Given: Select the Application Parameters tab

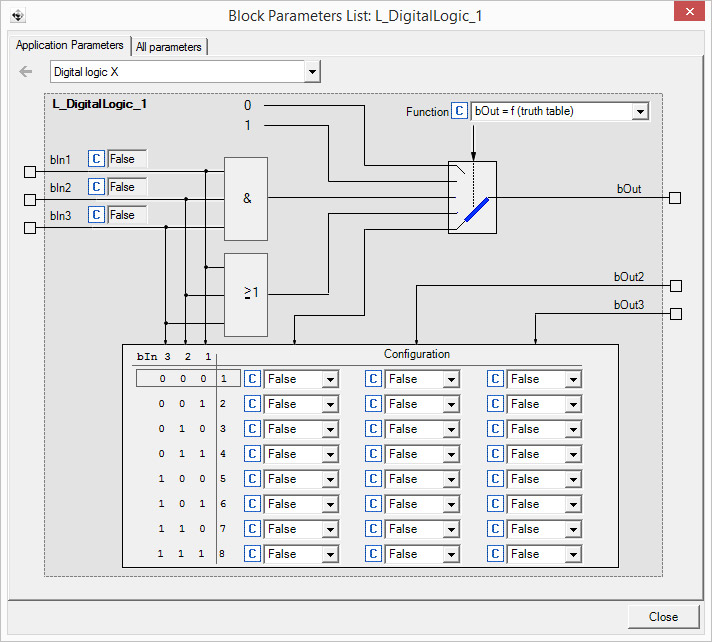Looking at the screenshot, I should click(70, 46).
